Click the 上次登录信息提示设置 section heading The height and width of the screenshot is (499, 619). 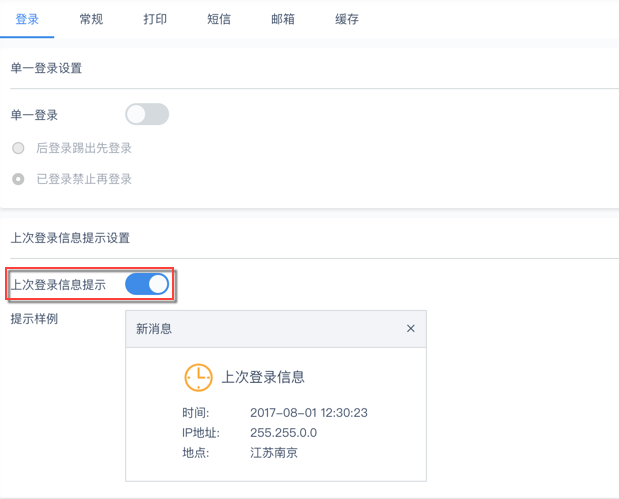pos(70,238)
